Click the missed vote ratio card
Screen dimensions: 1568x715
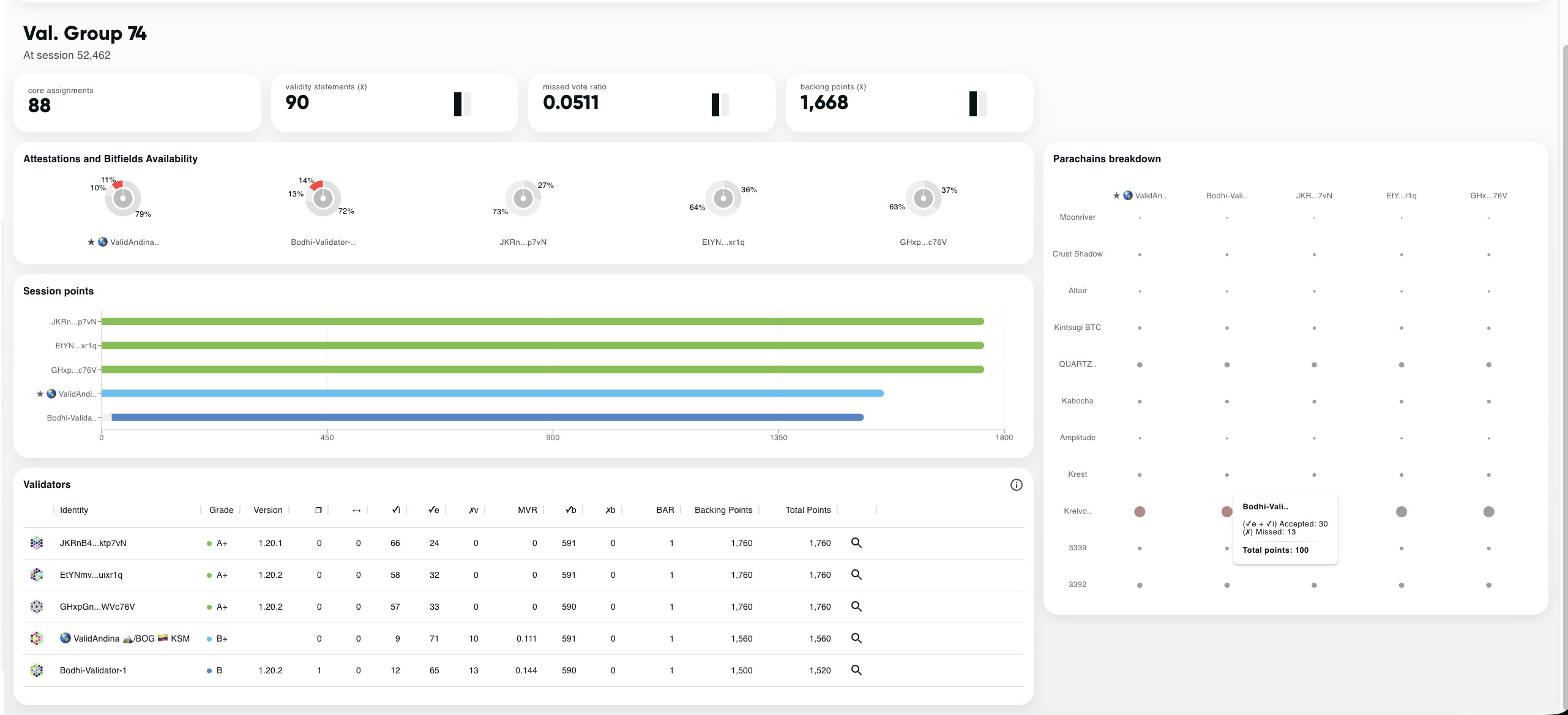(651, 103)
